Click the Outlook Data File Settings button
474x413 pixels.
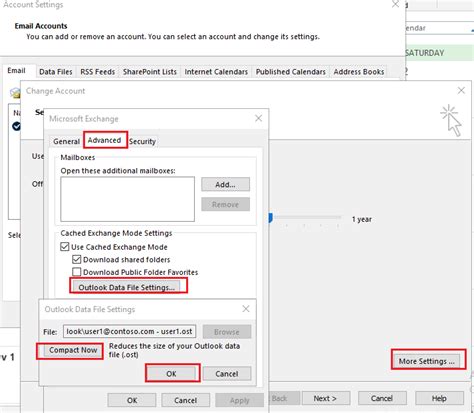tap(127, 287)
